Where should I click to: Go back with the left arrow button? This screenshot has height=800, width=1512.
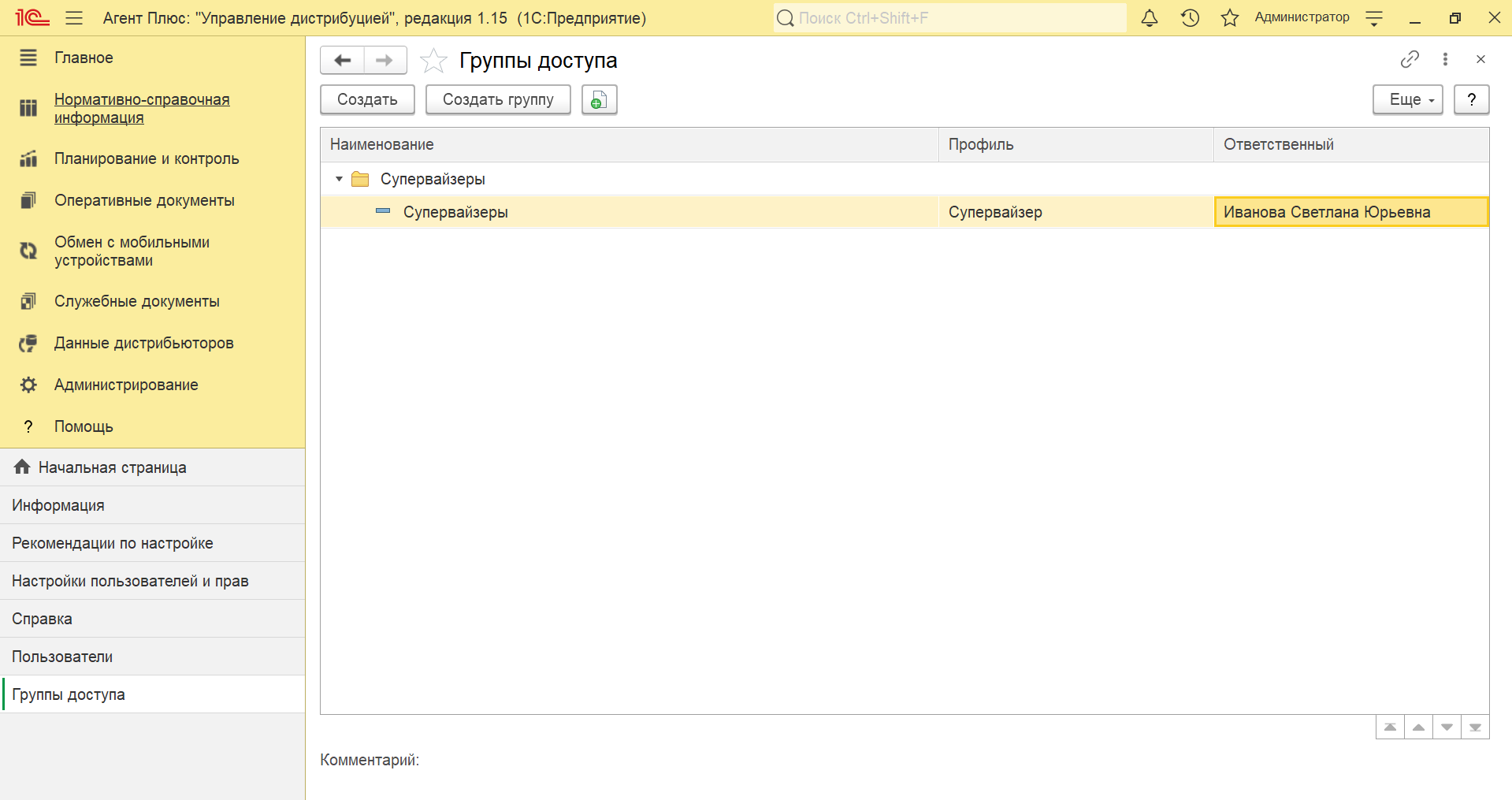tap(343, 60)
